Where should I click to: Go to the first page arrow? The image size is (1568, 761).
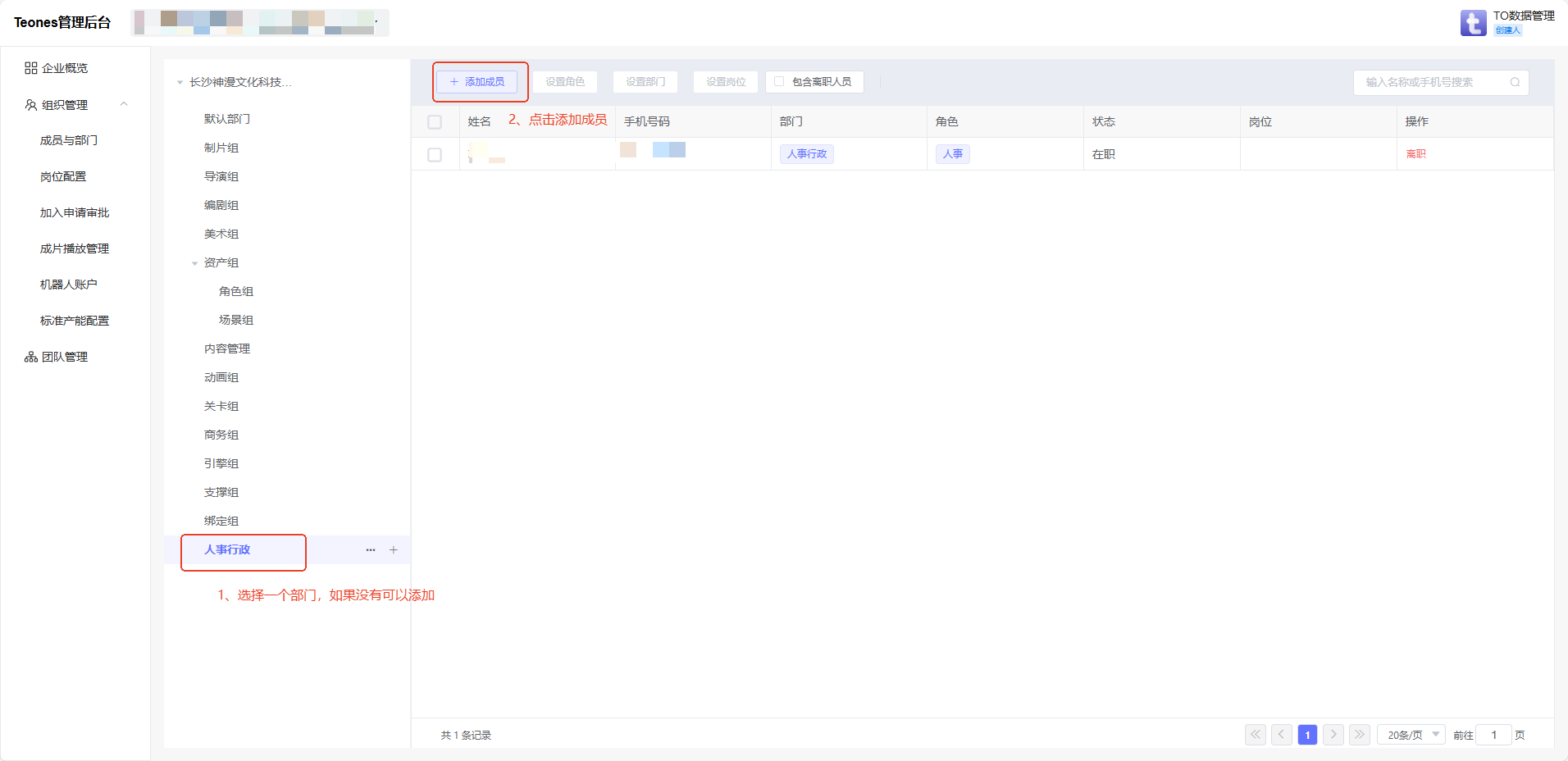click(x=1256, y=735)
